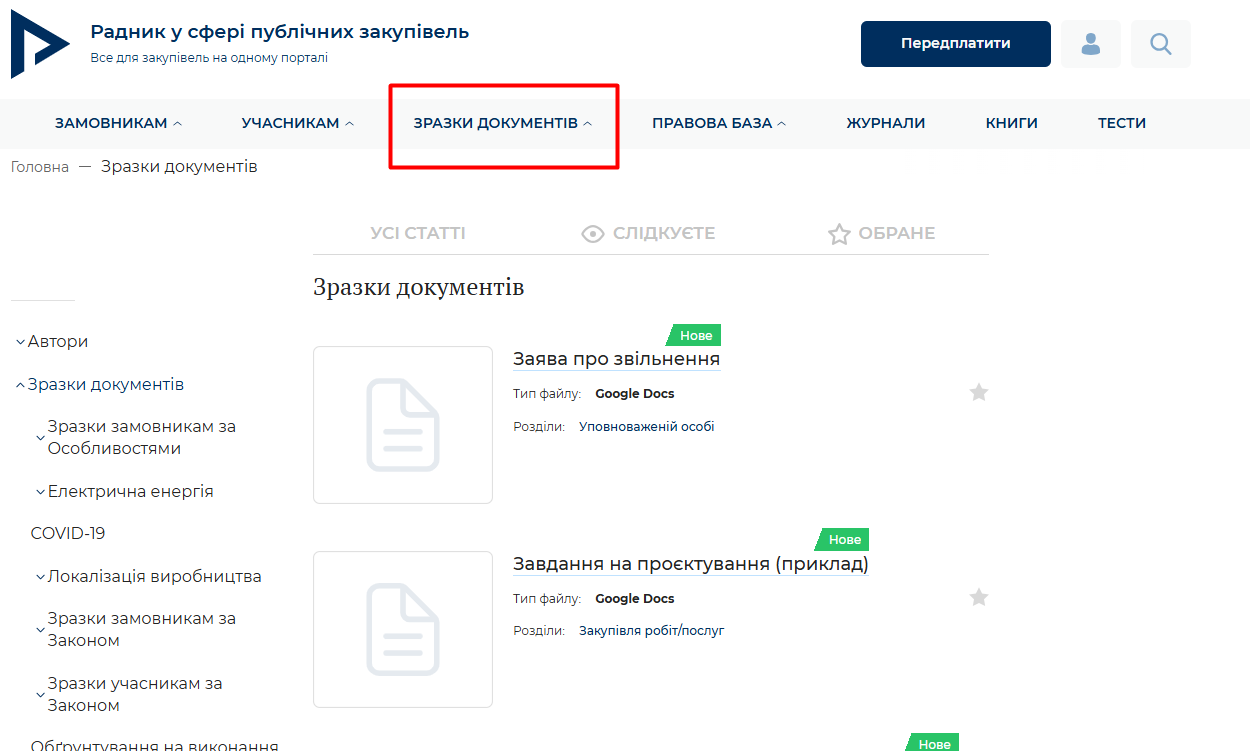Screen dimensions: 1250x751
Task: Select the Усі статті tab
Action: coord(417,234)
